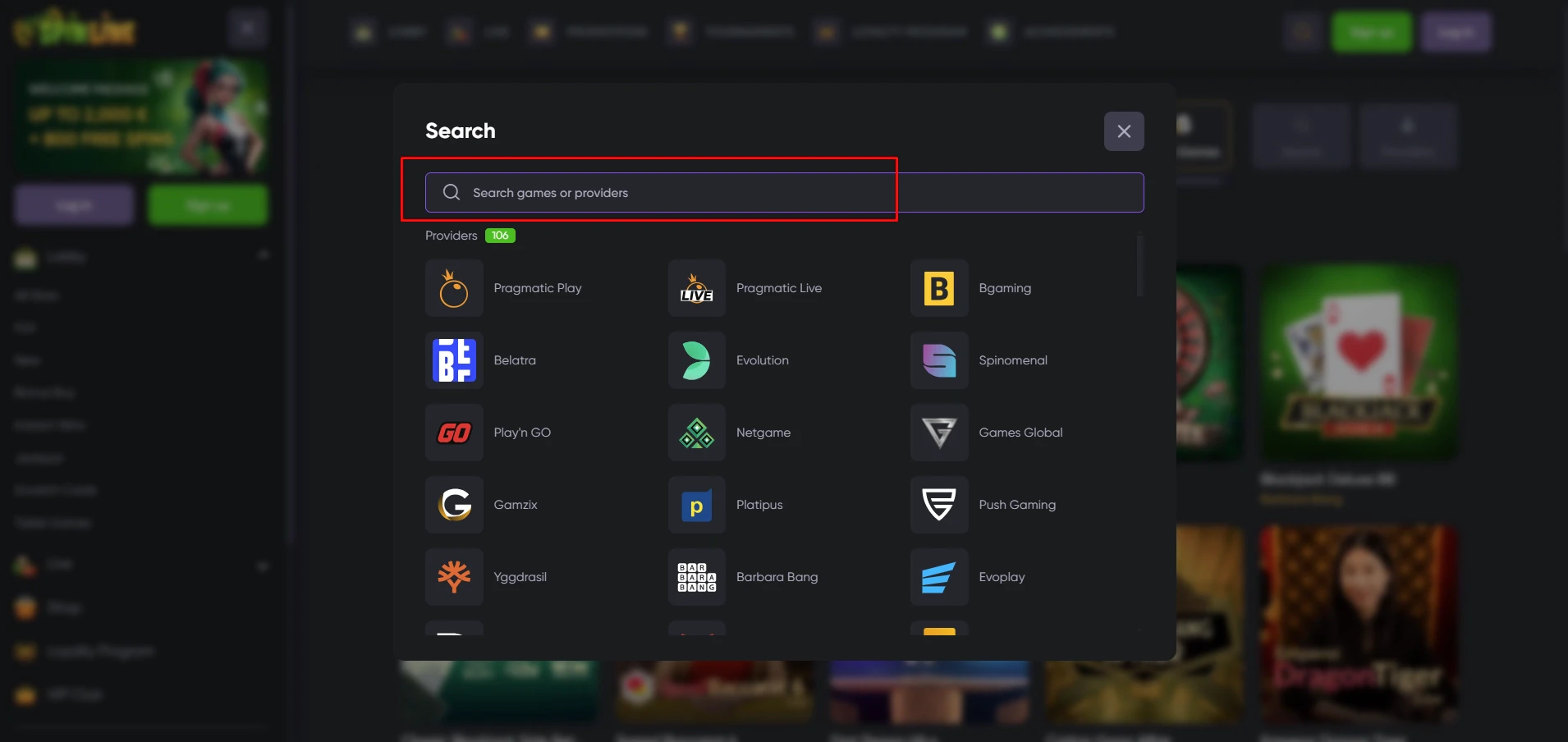This screenshot has height=742, width=1568.
Task: Select the Bgaming provider
Action: pos(971,288)
